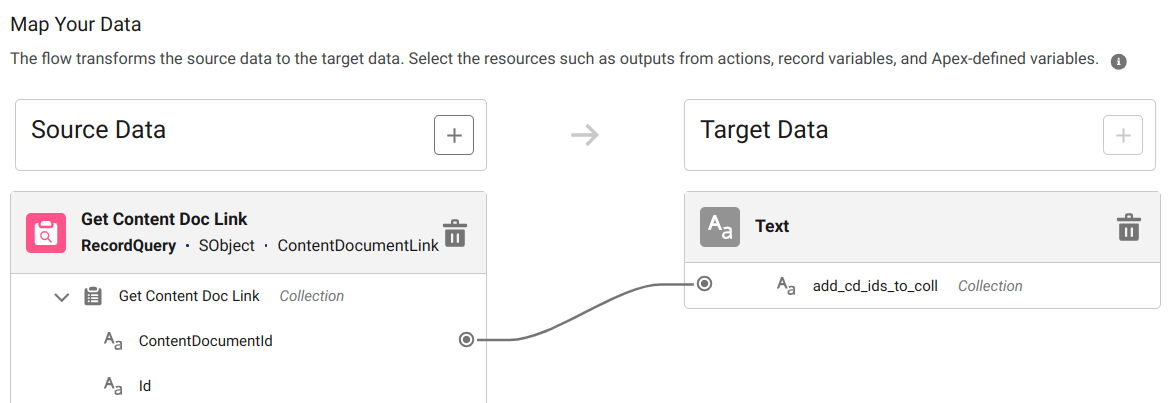The width and height of the screenshot is (1170, 403).
Task: Click the Get Content Doc Link header title
Action: click(x=164, y=219)
